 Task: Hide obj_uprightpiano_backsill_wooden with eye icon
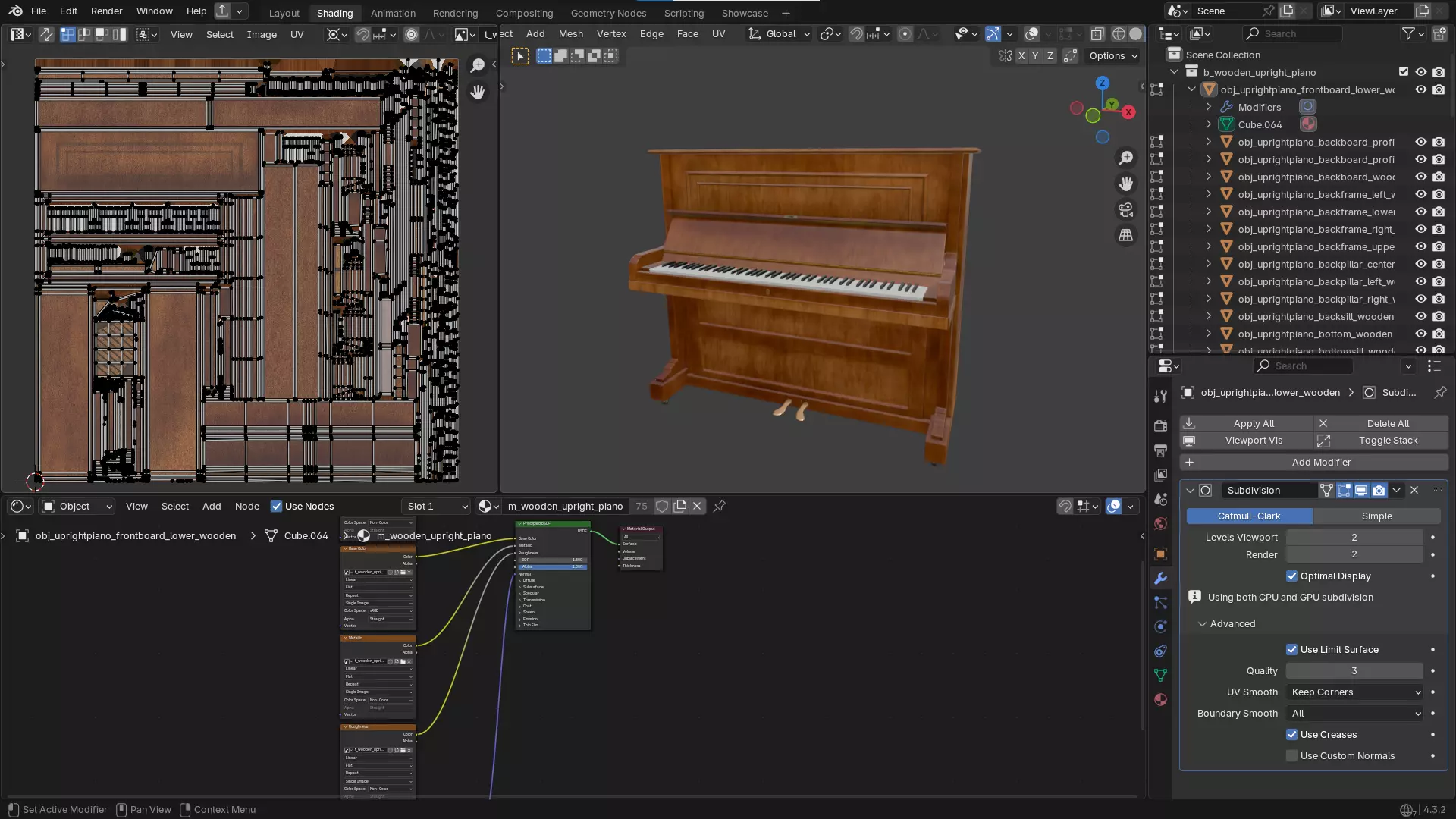(x=1421, y=316)
